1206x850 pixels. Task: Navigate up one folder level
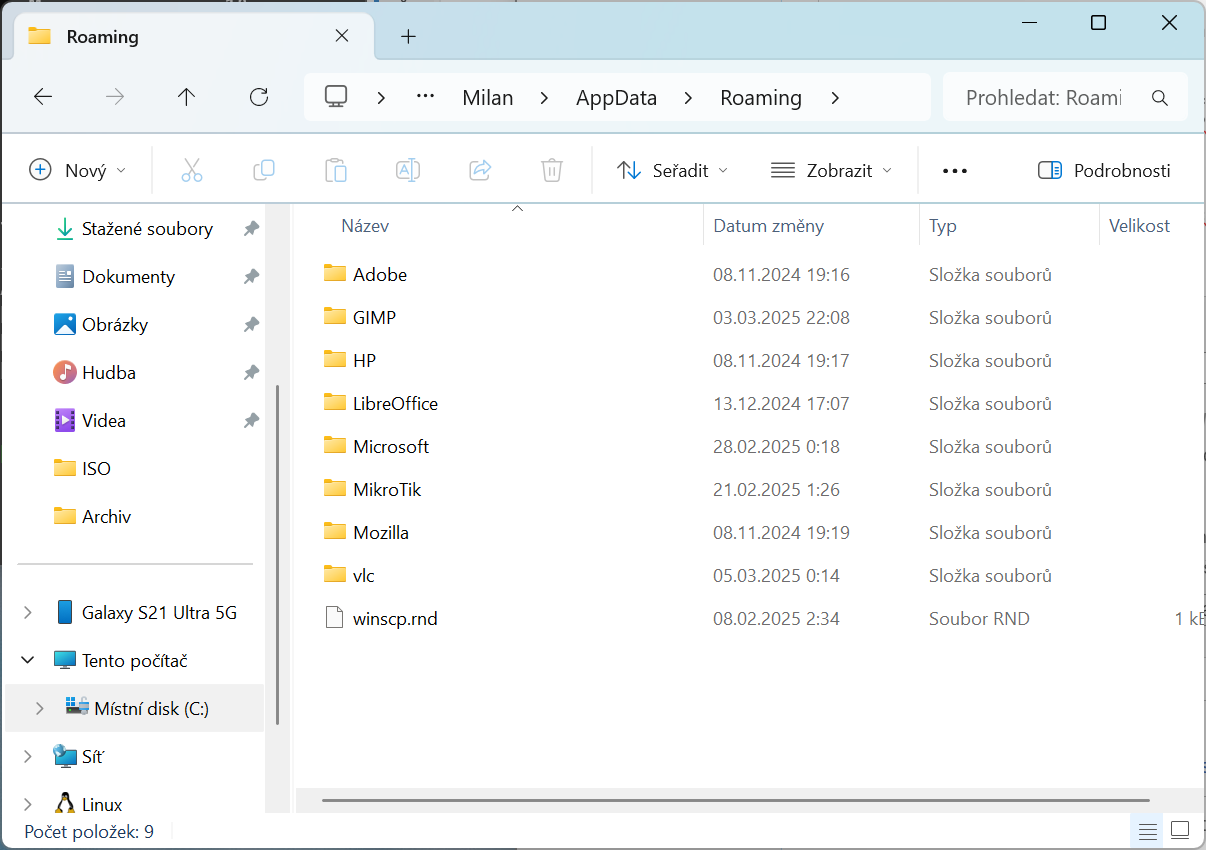[x=186, y=97]
